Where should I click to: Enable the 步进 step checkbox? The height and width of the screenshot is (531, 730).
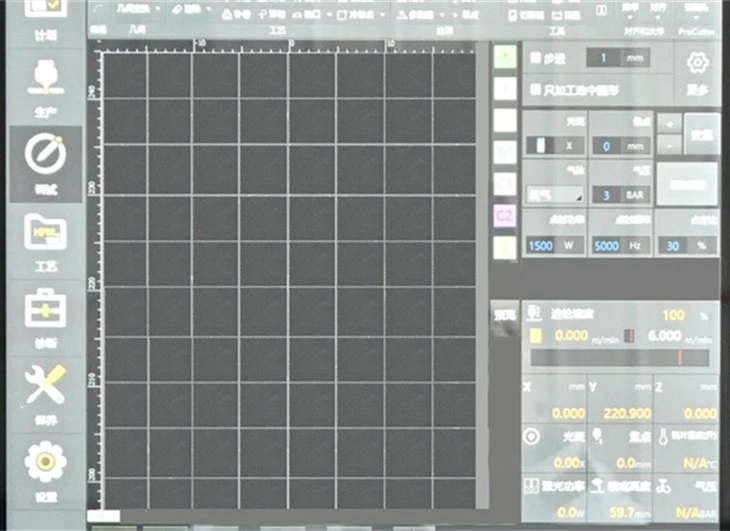[535, 58]
